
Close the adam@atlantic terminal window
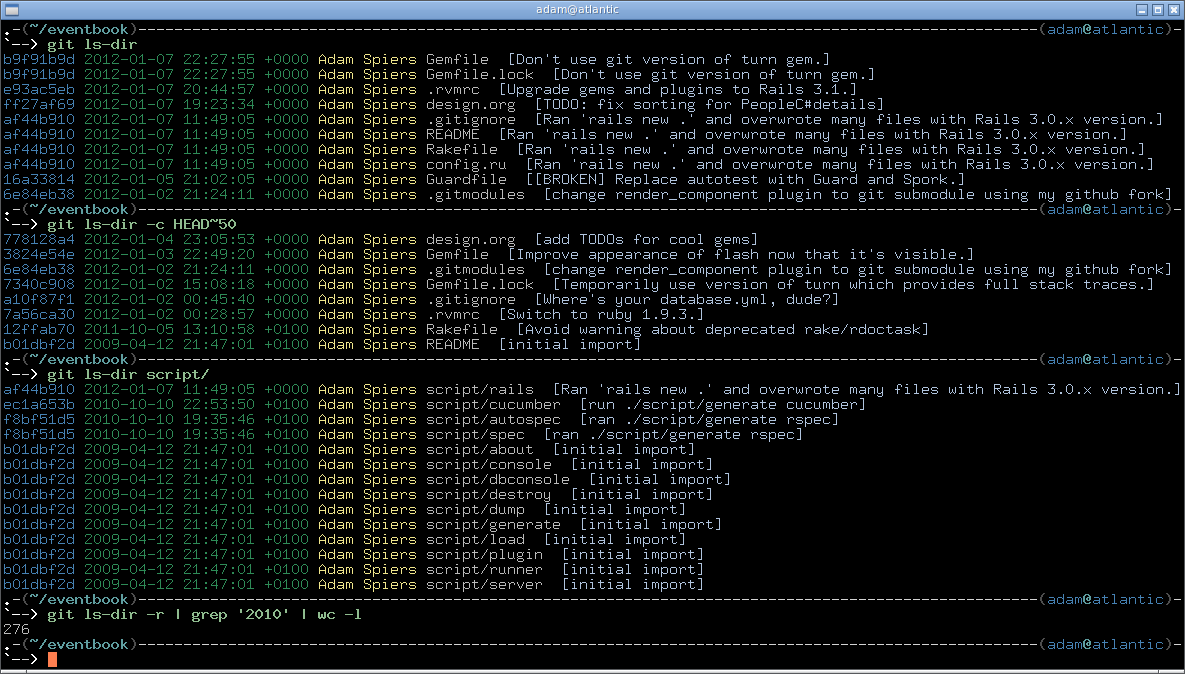click(x=1174, y=9)
